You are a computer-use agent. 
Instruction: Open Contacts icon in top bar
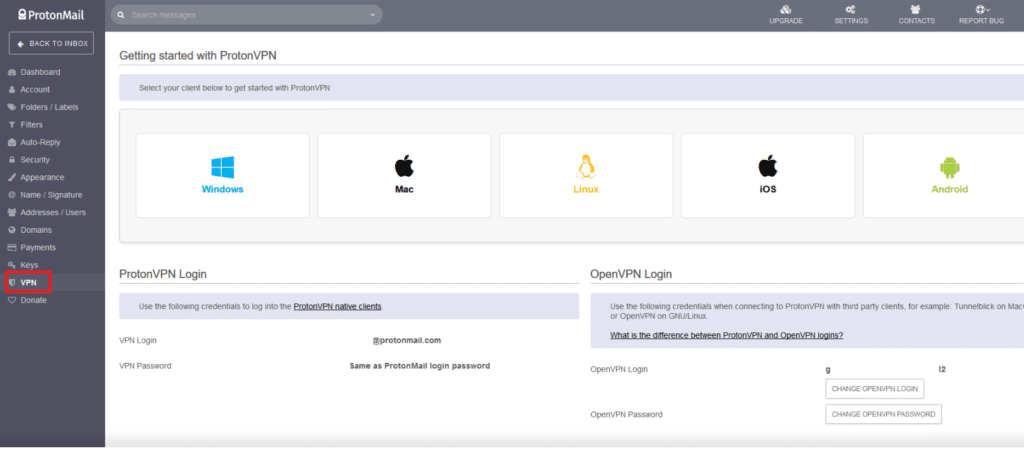click(x=916, y=9)
